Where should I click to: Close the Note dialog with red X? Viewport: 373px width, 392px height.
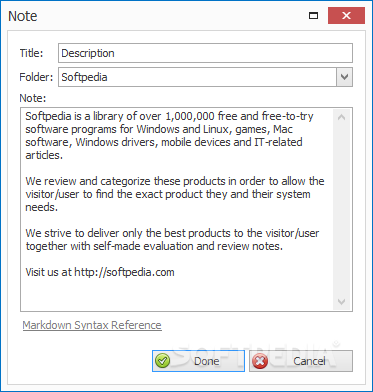click(346, 16)
